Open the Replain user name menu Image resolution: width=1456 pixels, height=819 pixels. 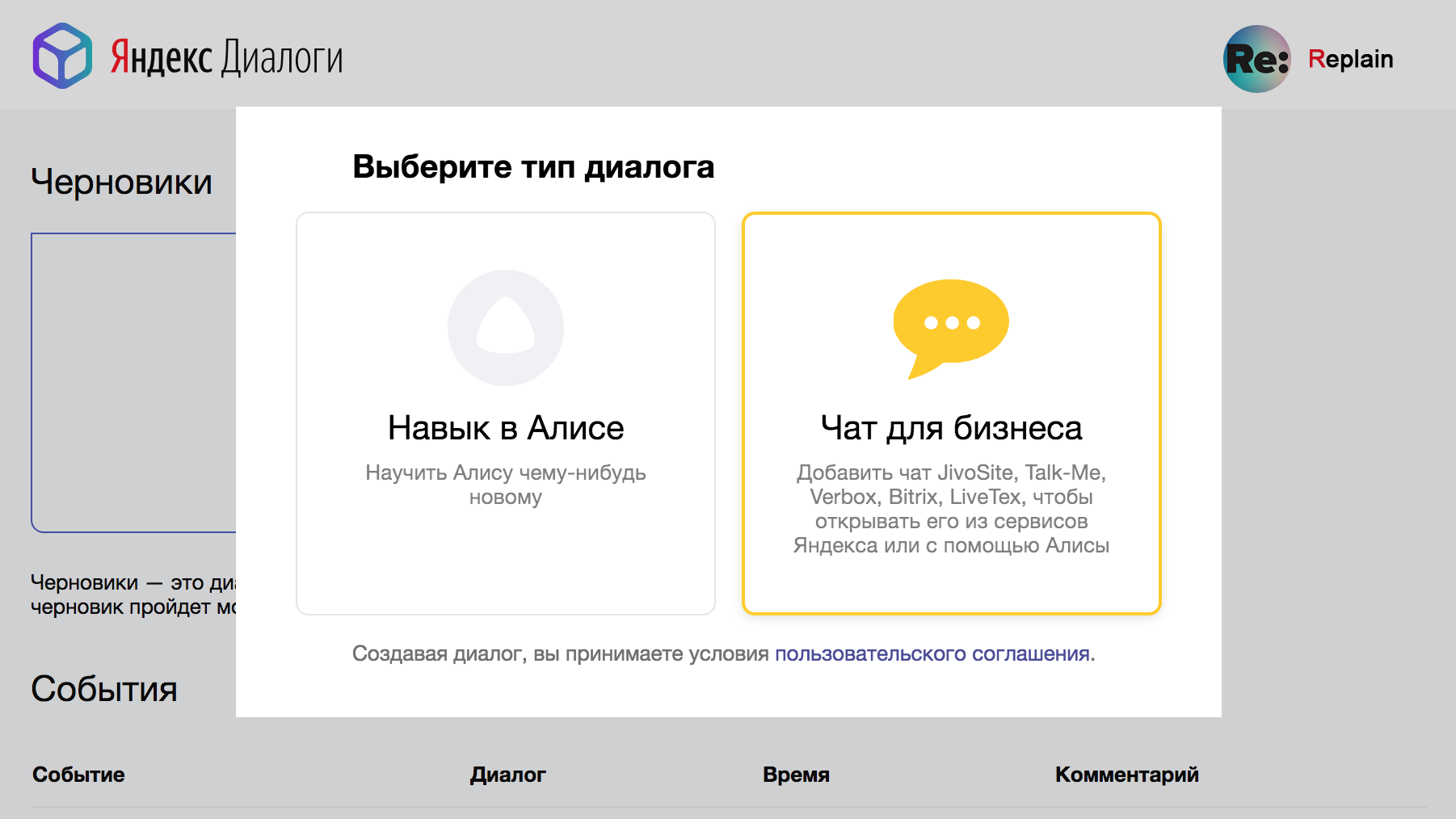tap(1350, 59)
